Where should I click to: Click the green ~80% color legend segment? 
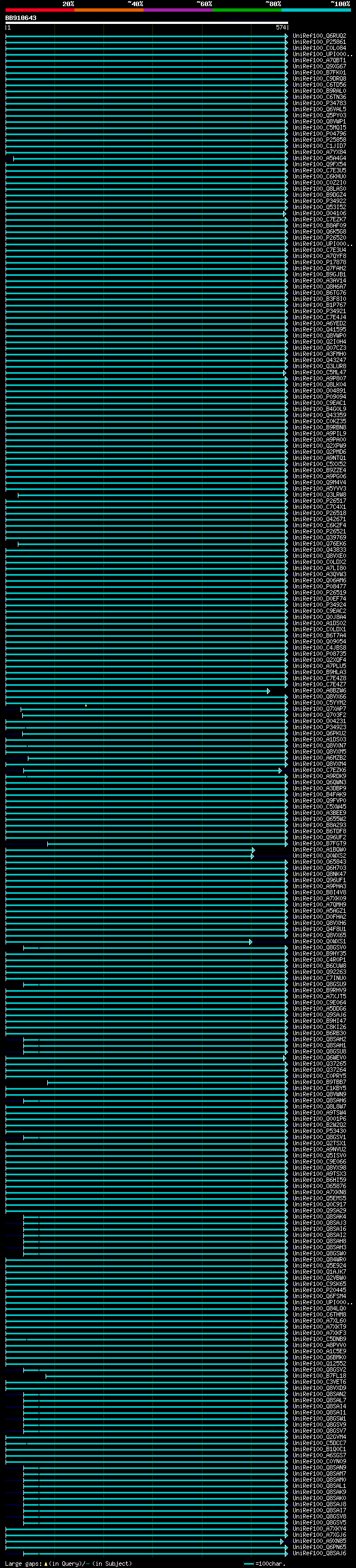[247, 10]
